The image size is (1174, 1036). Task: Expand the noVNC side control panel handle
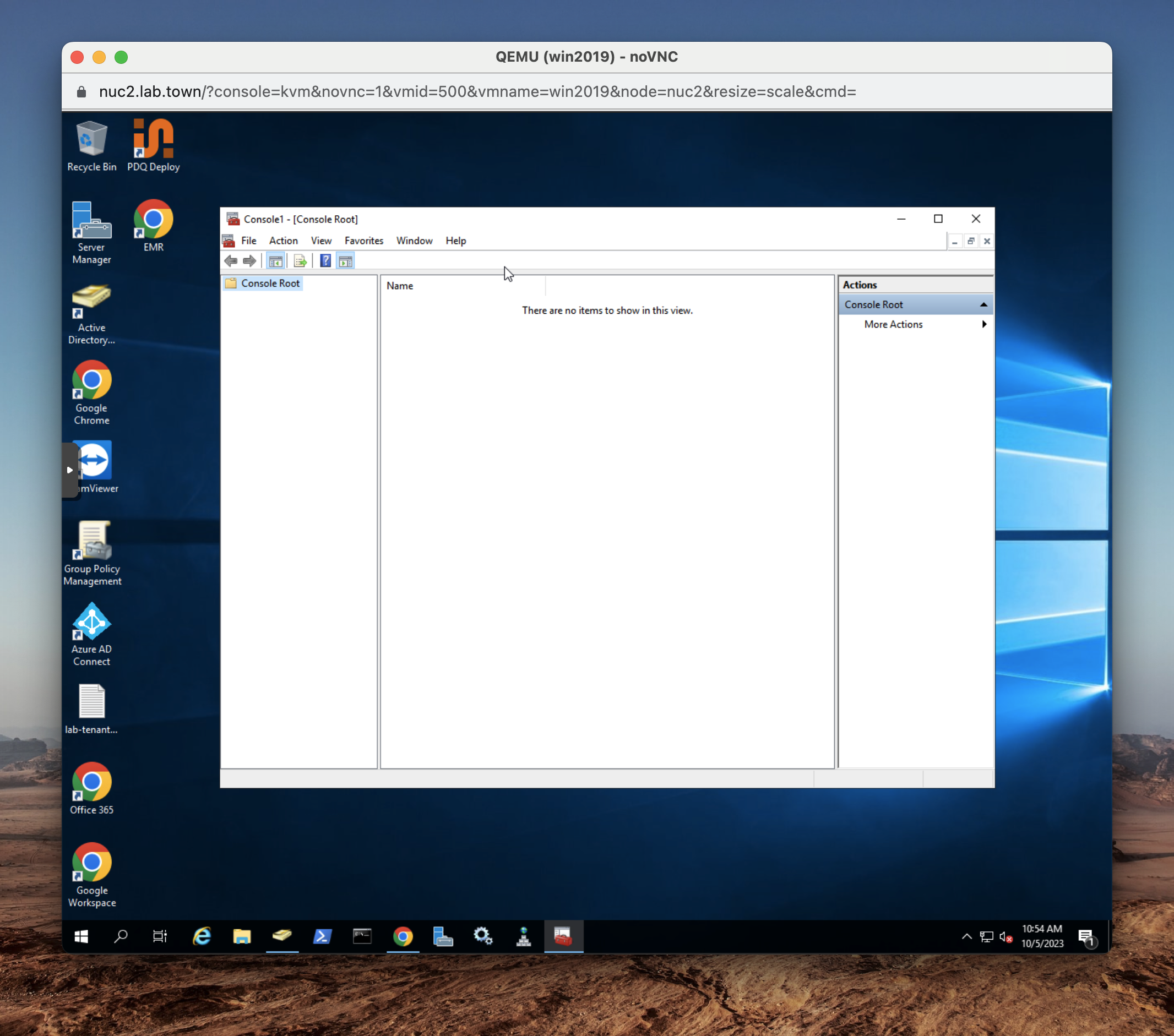tap(69, 470)
